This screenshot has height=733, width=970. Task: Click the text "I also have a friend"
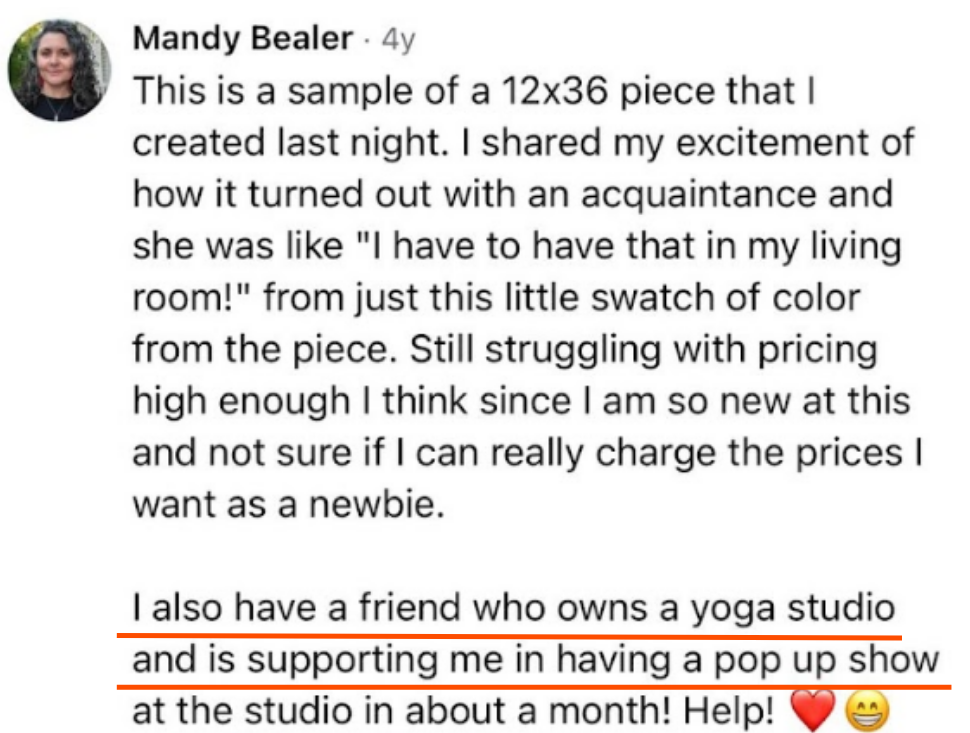[297, 607]
